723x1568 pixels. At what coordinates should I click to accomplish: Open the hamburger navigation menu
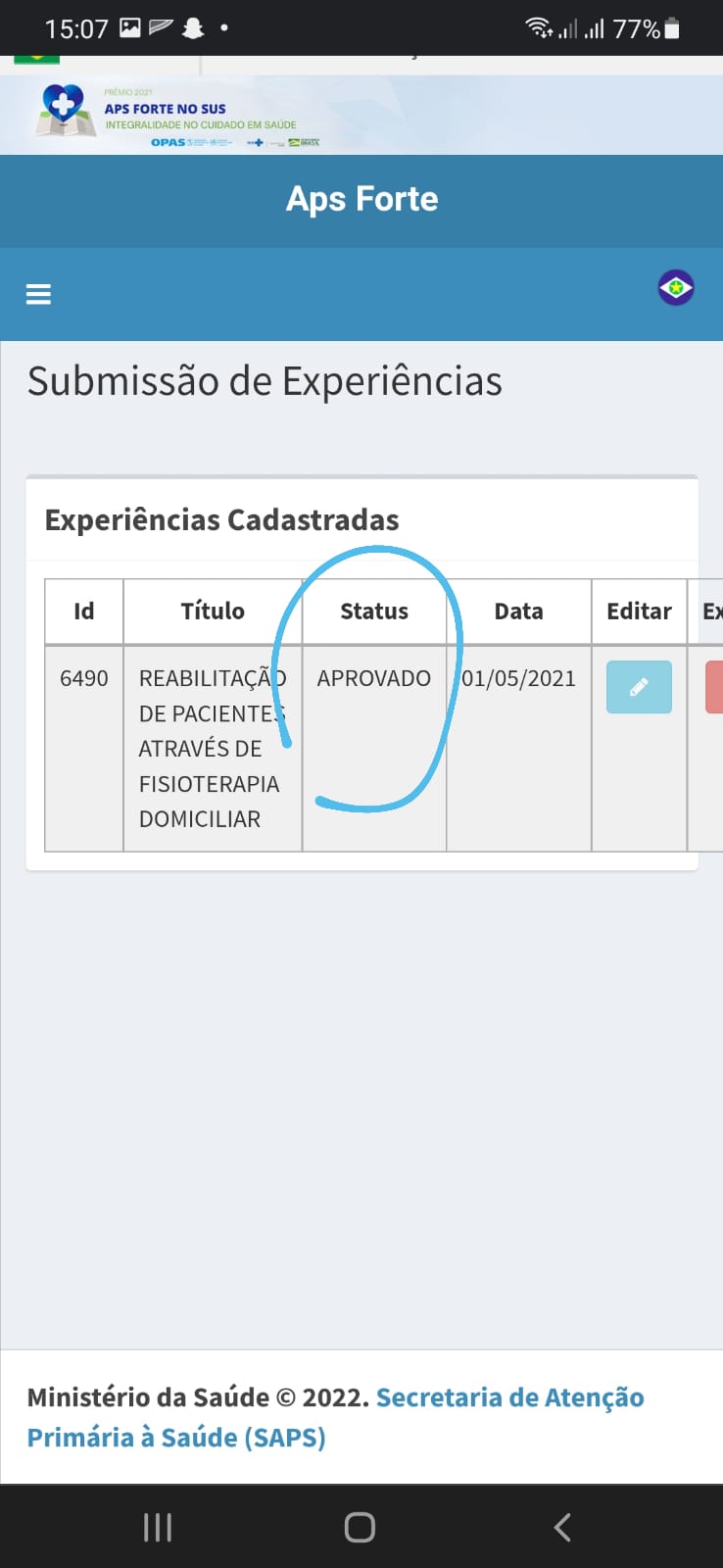[38, 294]
